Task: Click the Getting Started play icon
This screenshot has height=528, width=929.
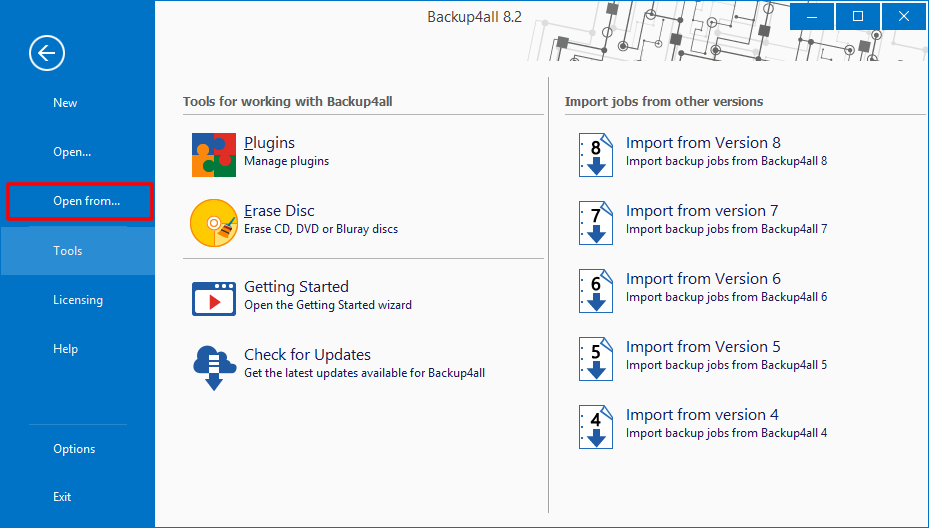Action: click(x=213, y=298)
